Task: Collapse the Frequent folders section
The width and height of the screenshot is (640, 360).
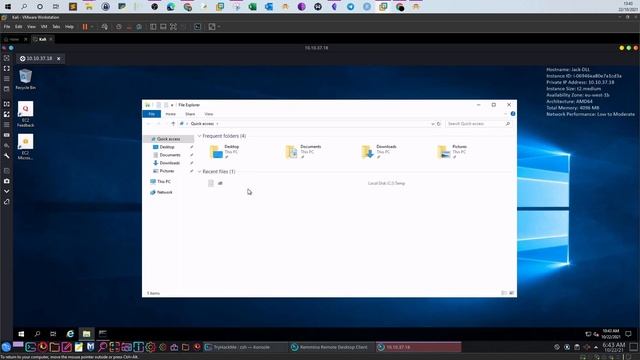Action: (x=200, y=136)
